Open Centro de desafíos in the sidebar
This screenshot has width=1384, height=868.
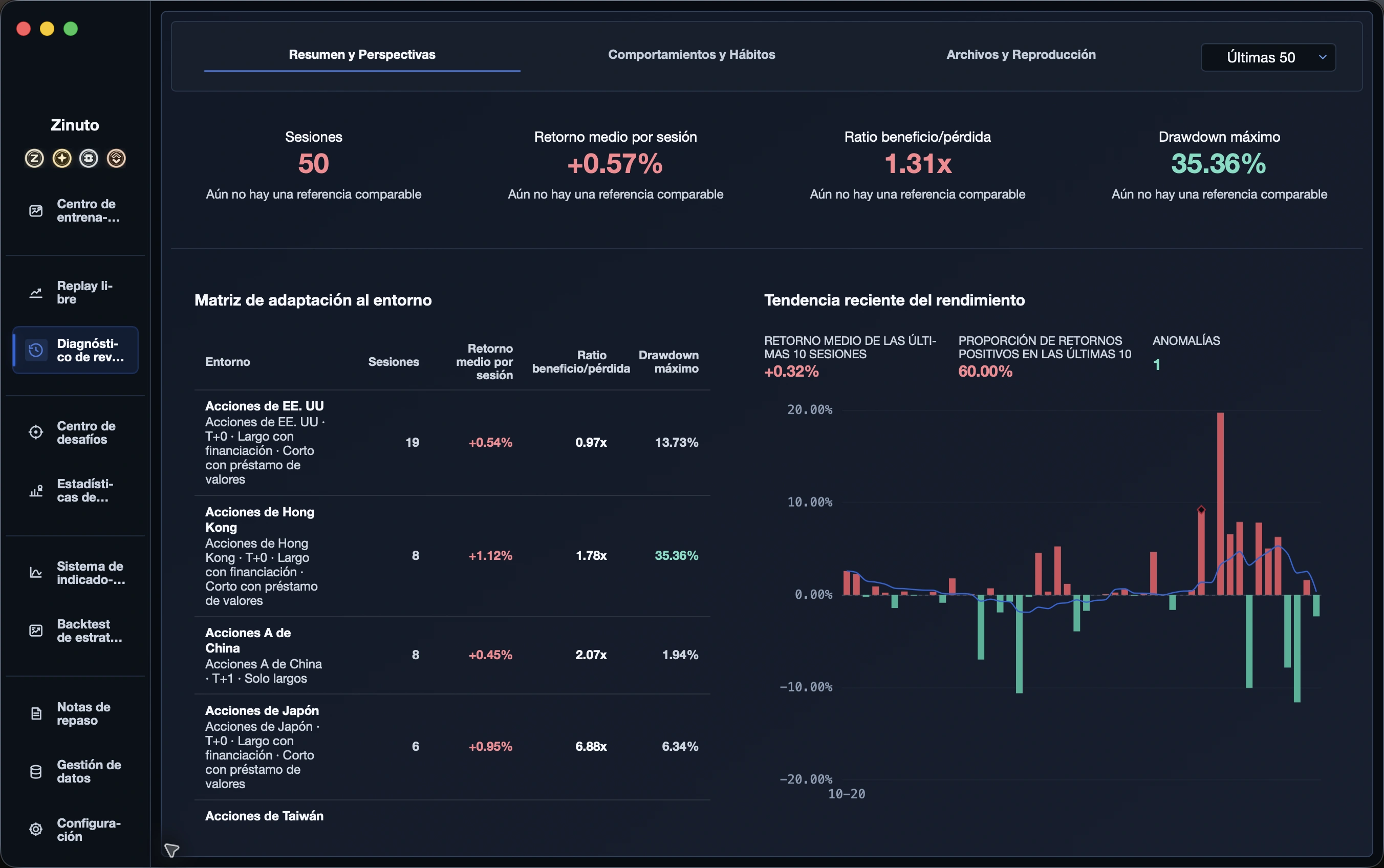pyautogui.click(x=75, y=432)
